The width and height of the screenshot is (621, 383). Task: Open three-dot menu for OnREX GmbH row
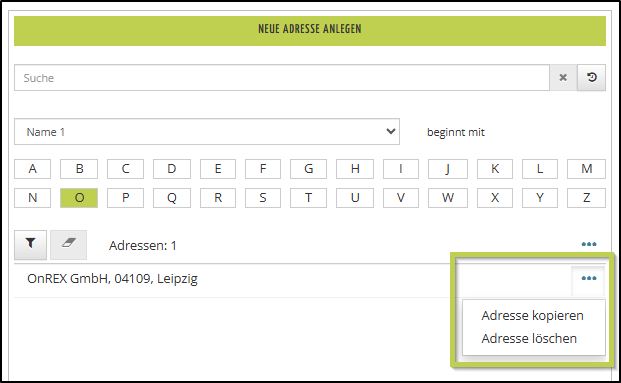pos(589,278)
